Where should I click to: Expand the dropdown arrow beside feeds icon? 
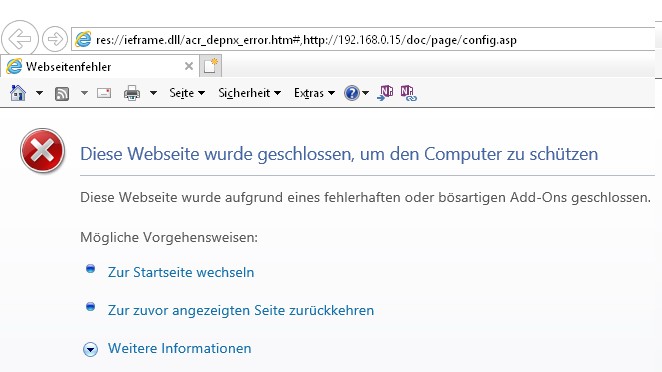tap(84, 93)
